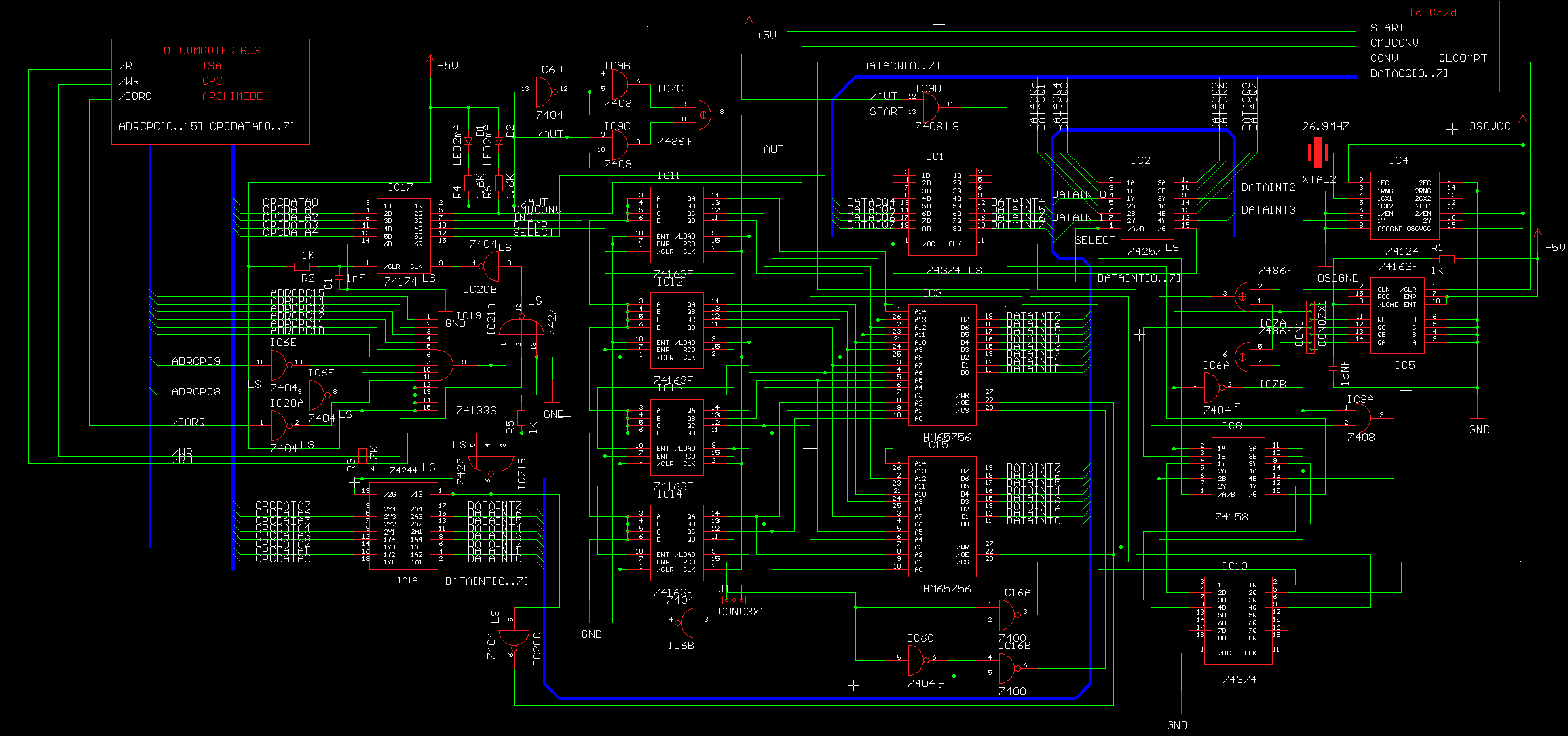Viewport: 1568px width, 736px height.
Task: Click the ADRCPC[0..15] bus label
Action: coord(161,126)
